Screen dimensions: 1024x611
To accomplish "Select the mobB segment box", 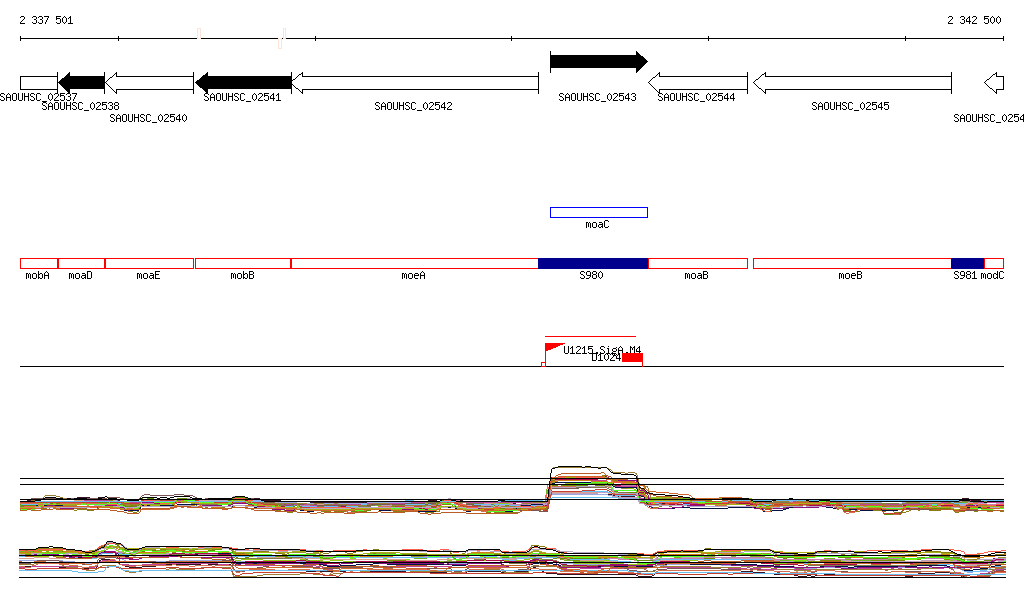I will click(243, 263).
